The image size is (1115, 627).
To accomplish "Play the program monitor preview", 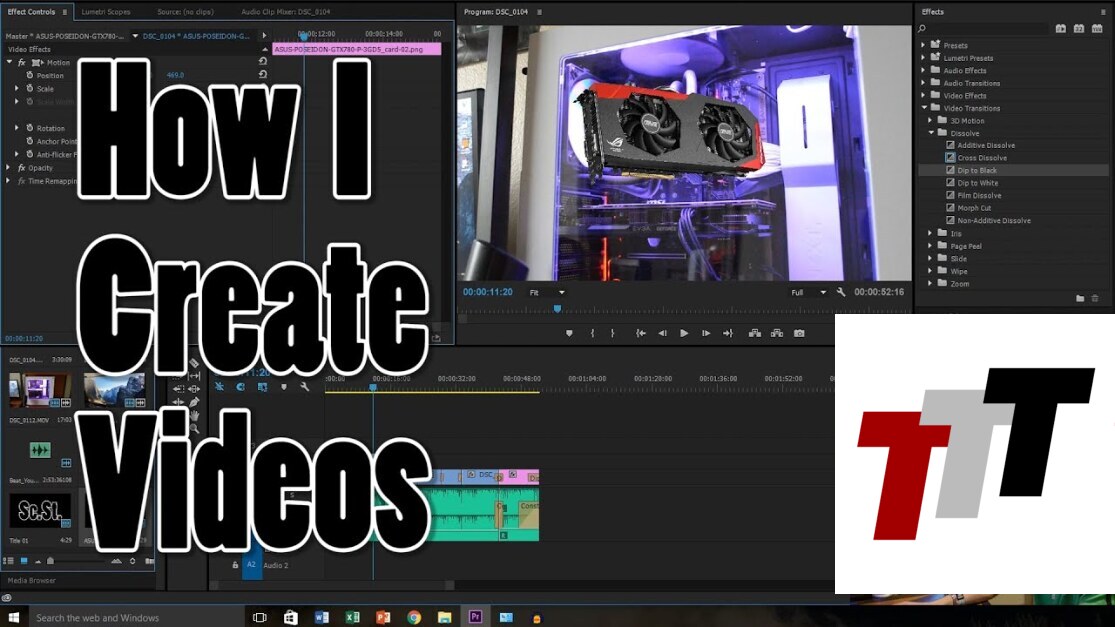I will point(684,333).
